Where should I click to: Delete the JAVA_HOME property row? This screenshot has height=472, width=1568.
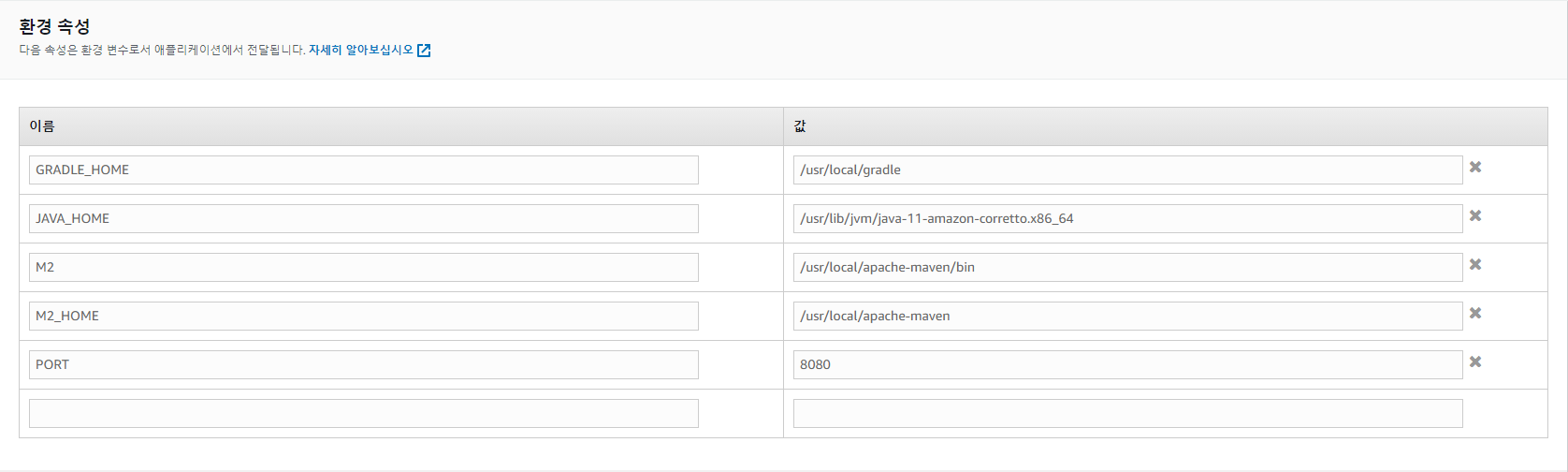pyautogui.click(x=1474, y=216)
